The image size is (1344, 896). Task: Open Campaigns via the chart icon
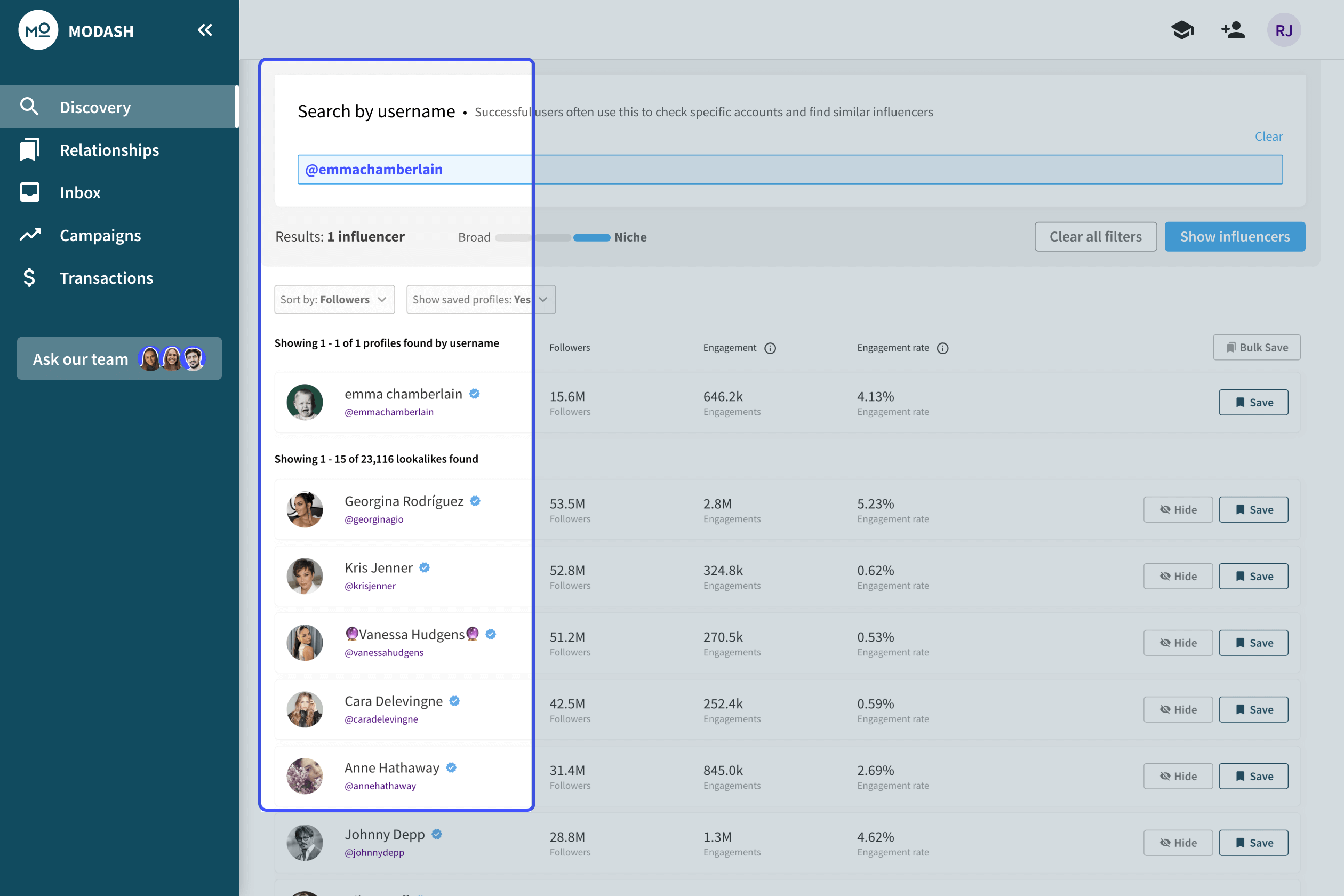(x=30, y=235)
